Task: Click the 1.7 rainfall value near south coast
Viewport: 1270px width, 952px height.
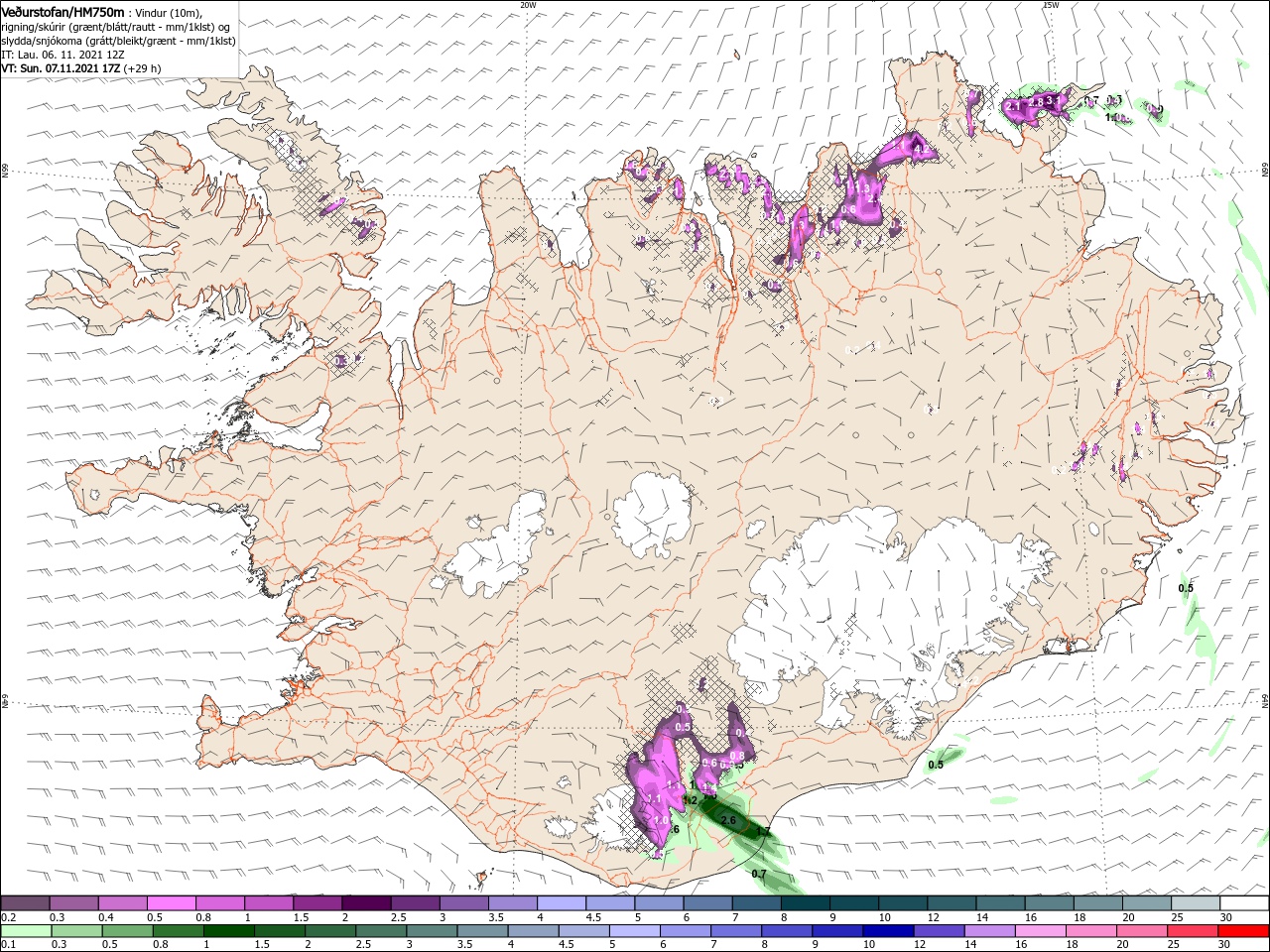Action: [762, 831]
